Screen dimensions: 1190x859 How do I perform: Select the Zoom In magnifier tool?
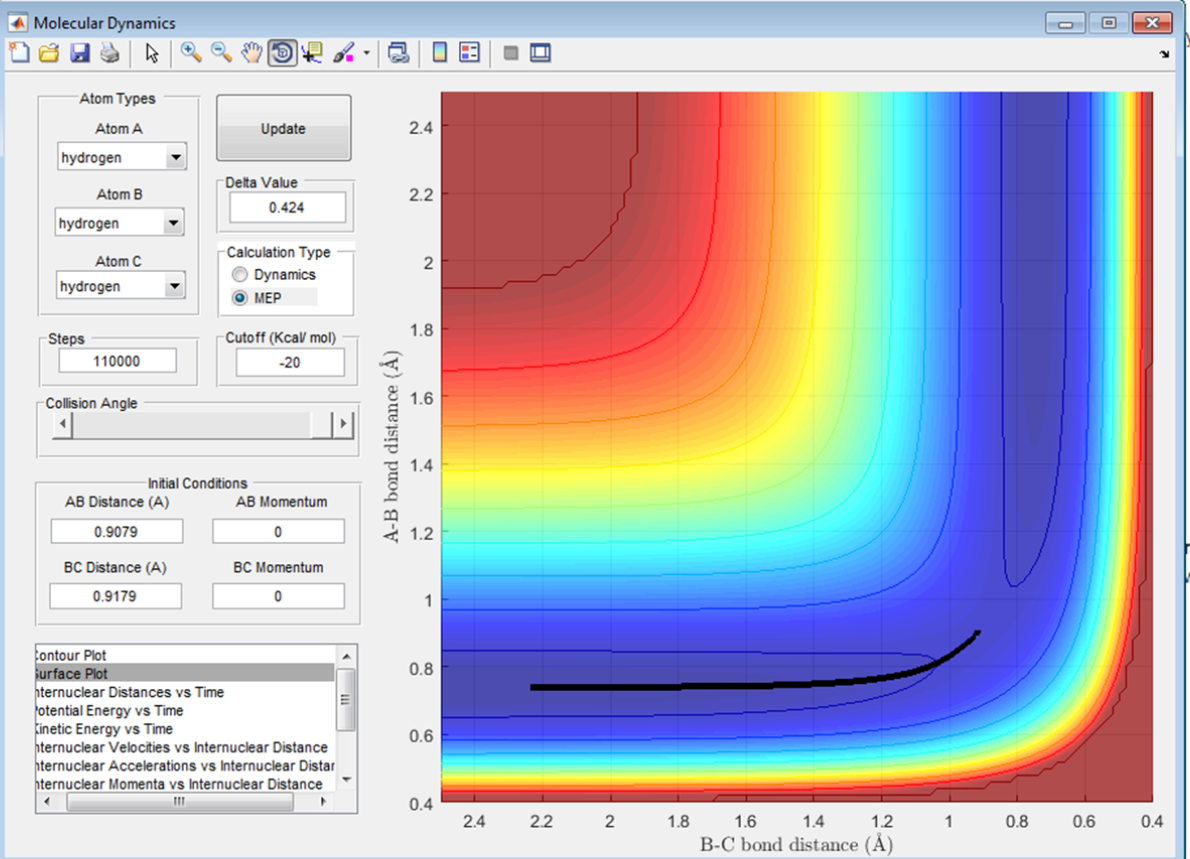191,53
